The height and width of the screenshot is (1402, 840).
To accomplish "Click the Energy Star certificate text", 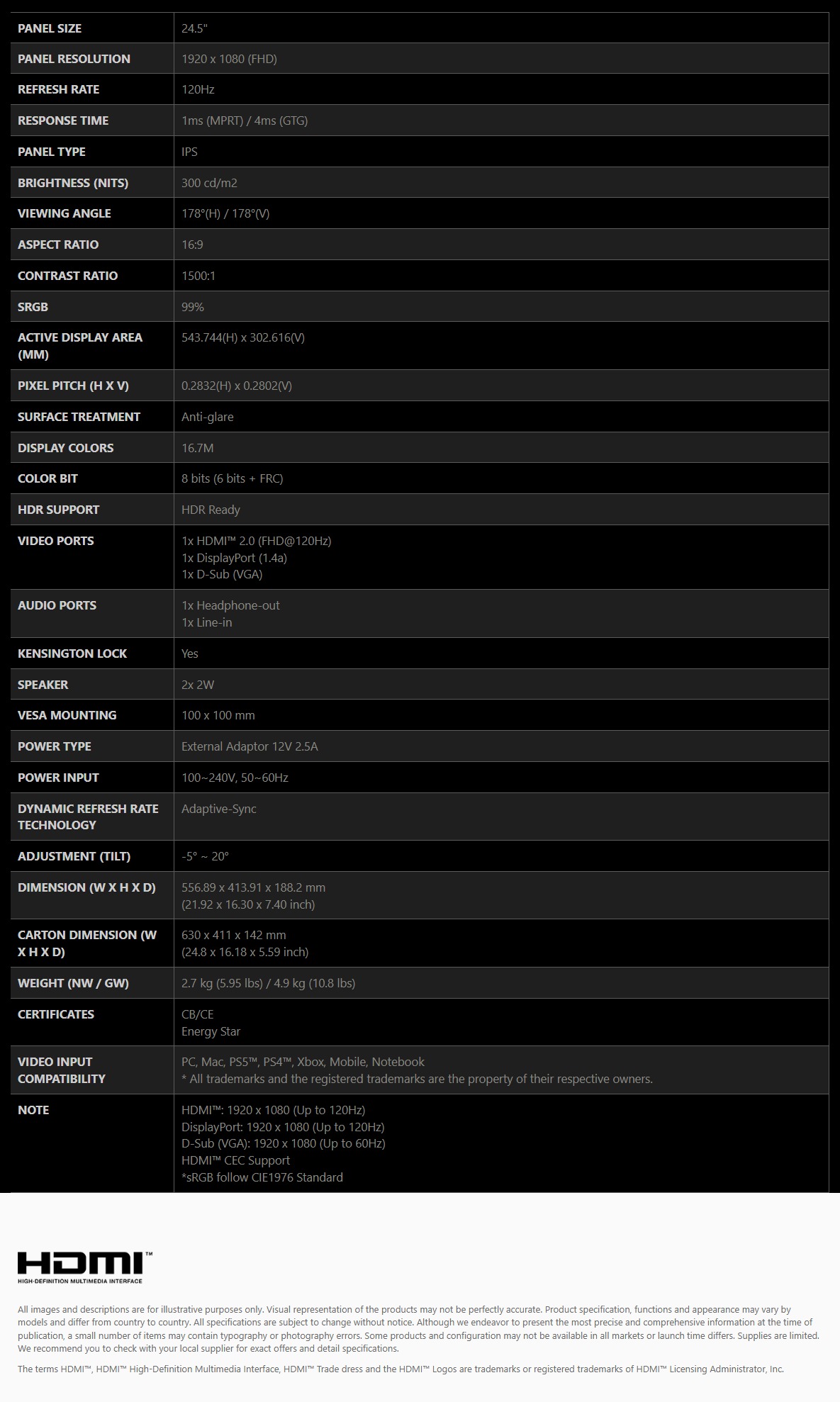I will click(211, 1031).
